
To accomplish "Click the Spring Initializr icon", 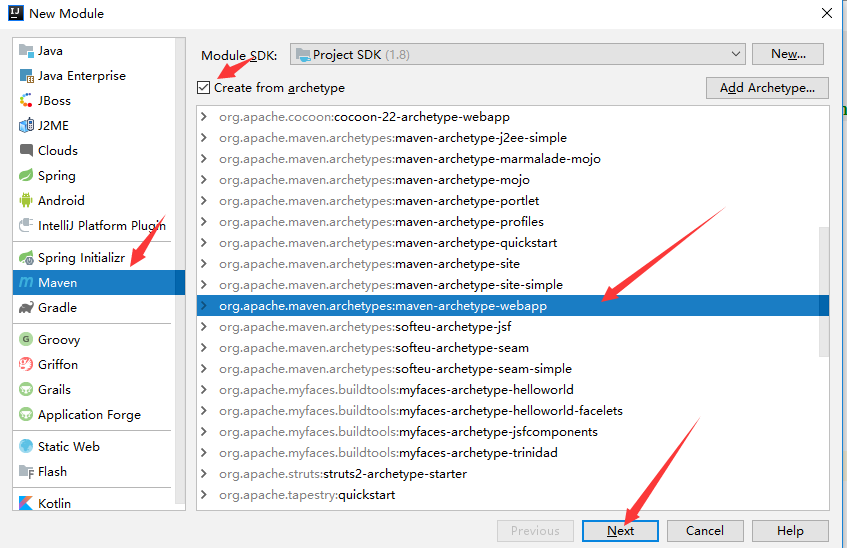I will [26, 258].
